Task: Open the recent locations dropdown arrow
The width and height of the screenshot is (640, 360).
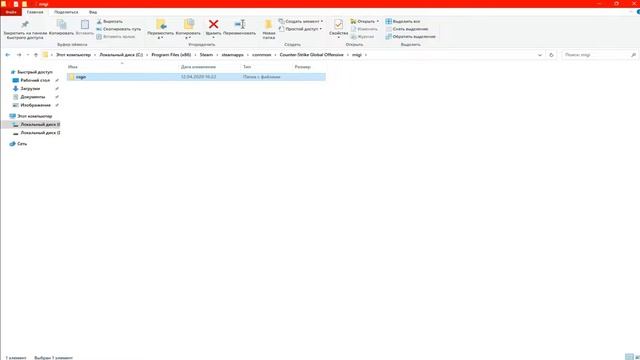Action: [28, 55]
